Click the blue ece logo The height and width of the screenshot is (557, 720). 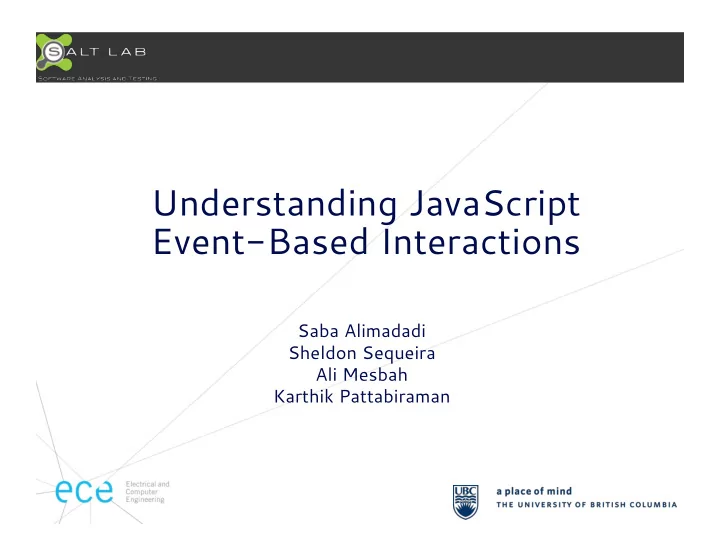(x=84, y=492)
